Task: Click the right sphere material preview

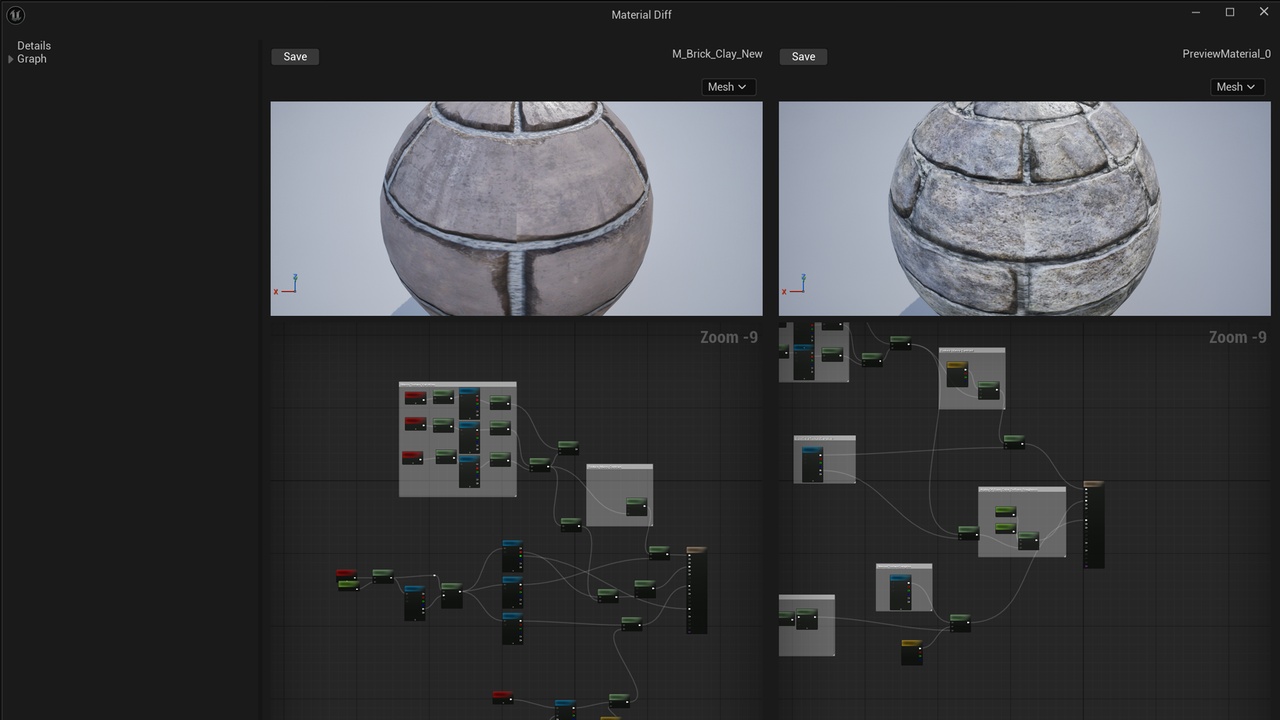Action: point(1024,208)
